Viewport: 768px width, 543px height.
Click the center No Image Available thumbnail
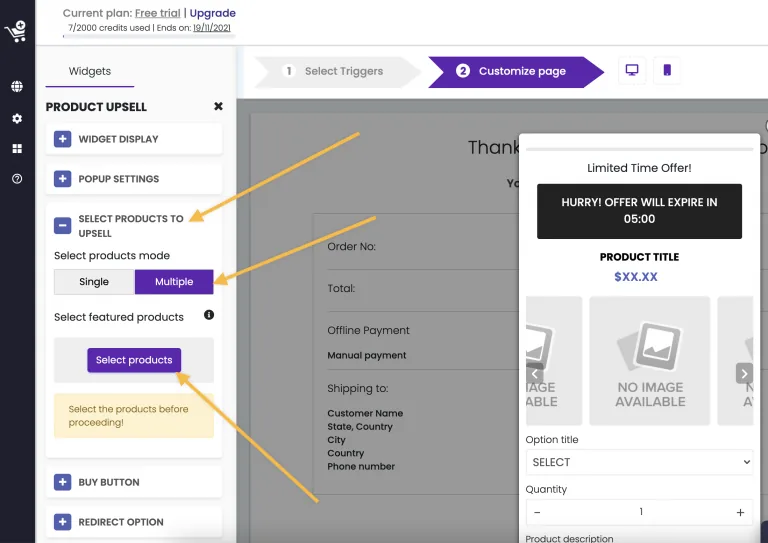[649, 360]
